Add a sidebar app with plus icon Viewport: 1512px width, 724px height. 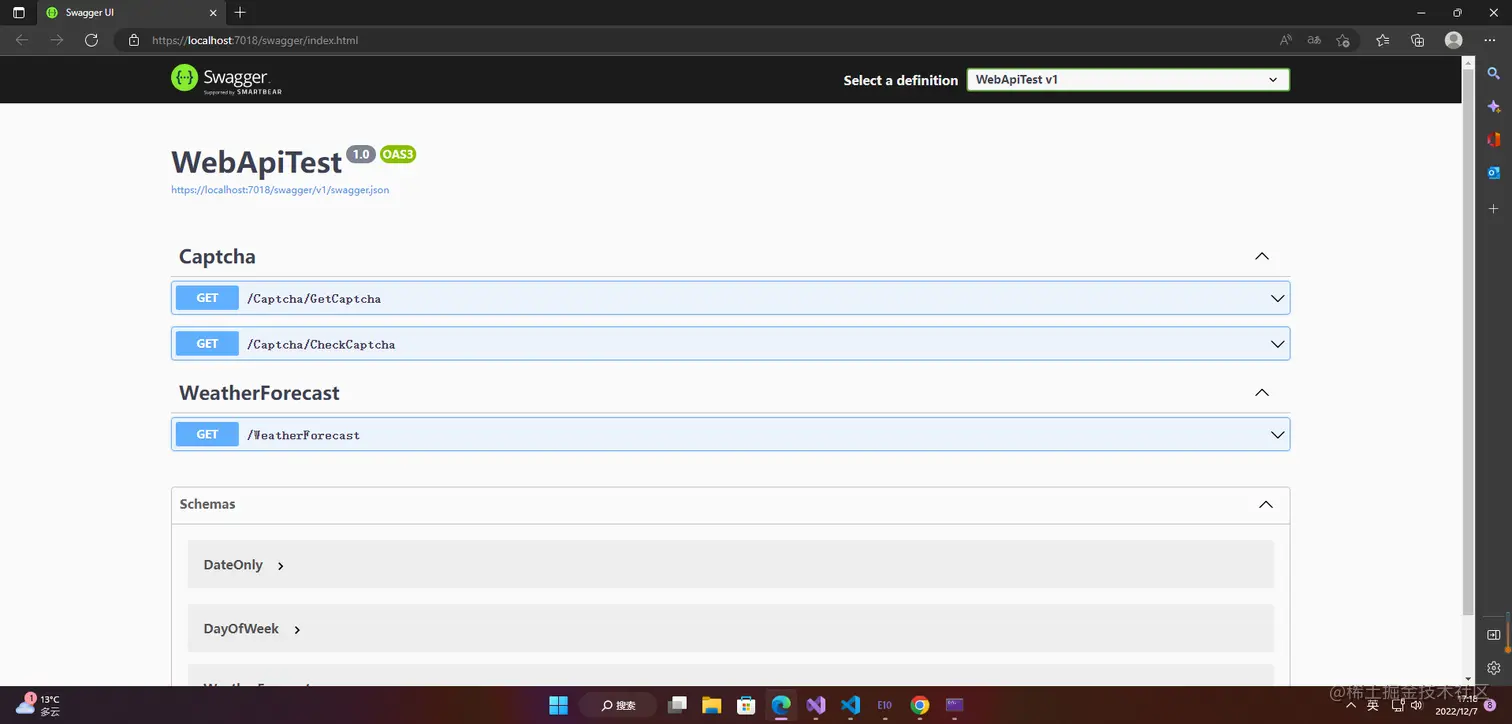(x=1494, y=209)
